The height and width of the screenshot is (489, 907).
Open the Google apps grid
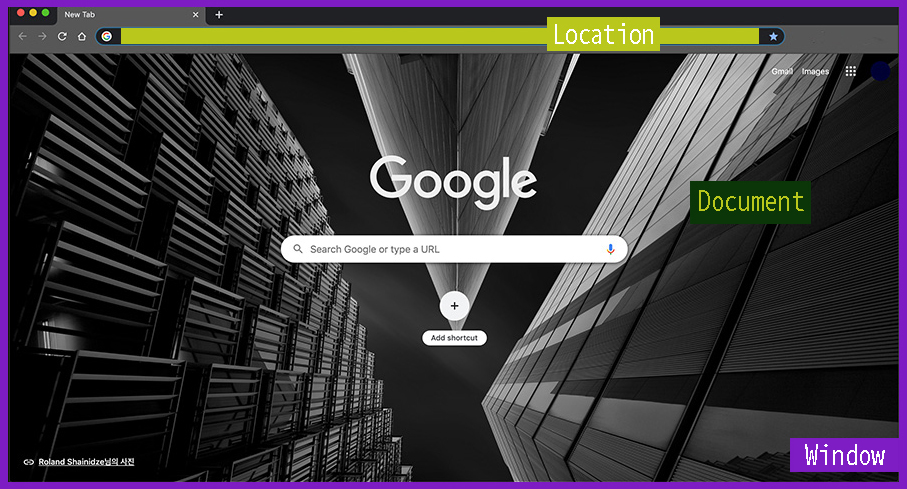[850, 71]
